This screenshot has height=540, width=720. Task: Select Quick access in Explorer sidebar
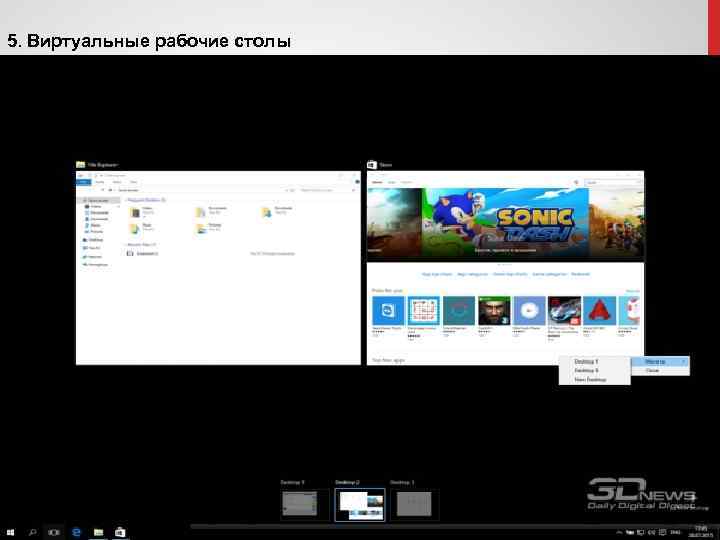point(98,201)
